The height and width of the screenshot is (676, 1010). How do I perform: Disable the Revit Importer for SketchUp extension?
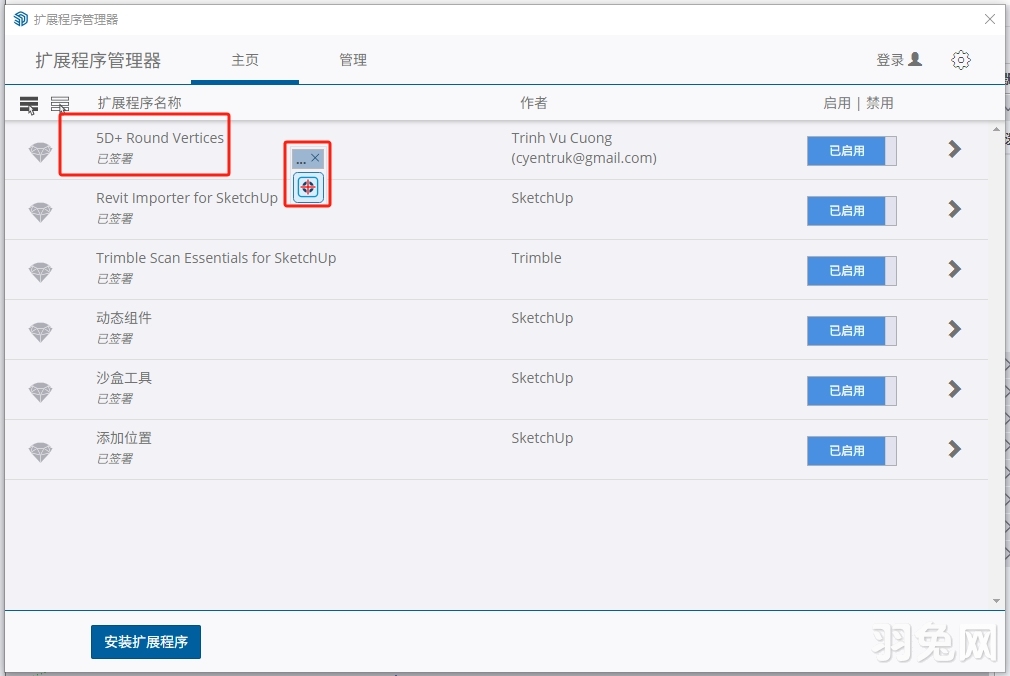tap(851, 211)
